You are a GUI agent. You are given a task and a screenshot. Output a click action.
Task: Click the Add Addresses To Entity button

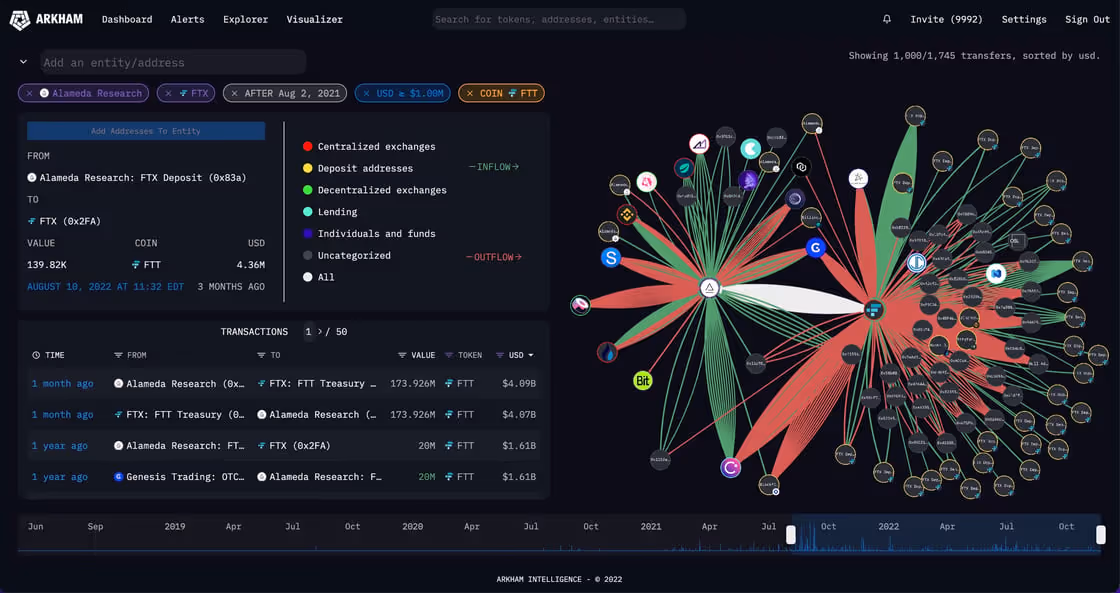(x=146, y=130)
